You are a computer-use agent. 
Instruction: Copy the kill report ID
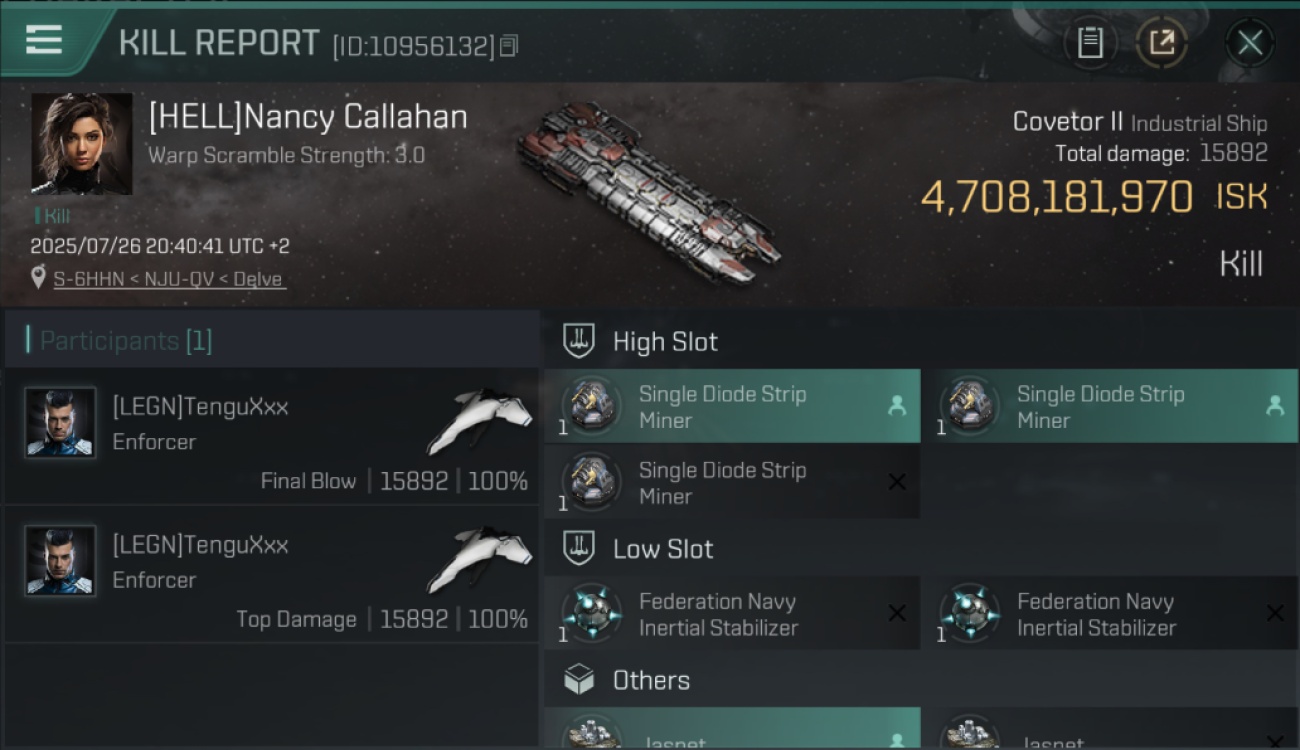click(509, 46)
